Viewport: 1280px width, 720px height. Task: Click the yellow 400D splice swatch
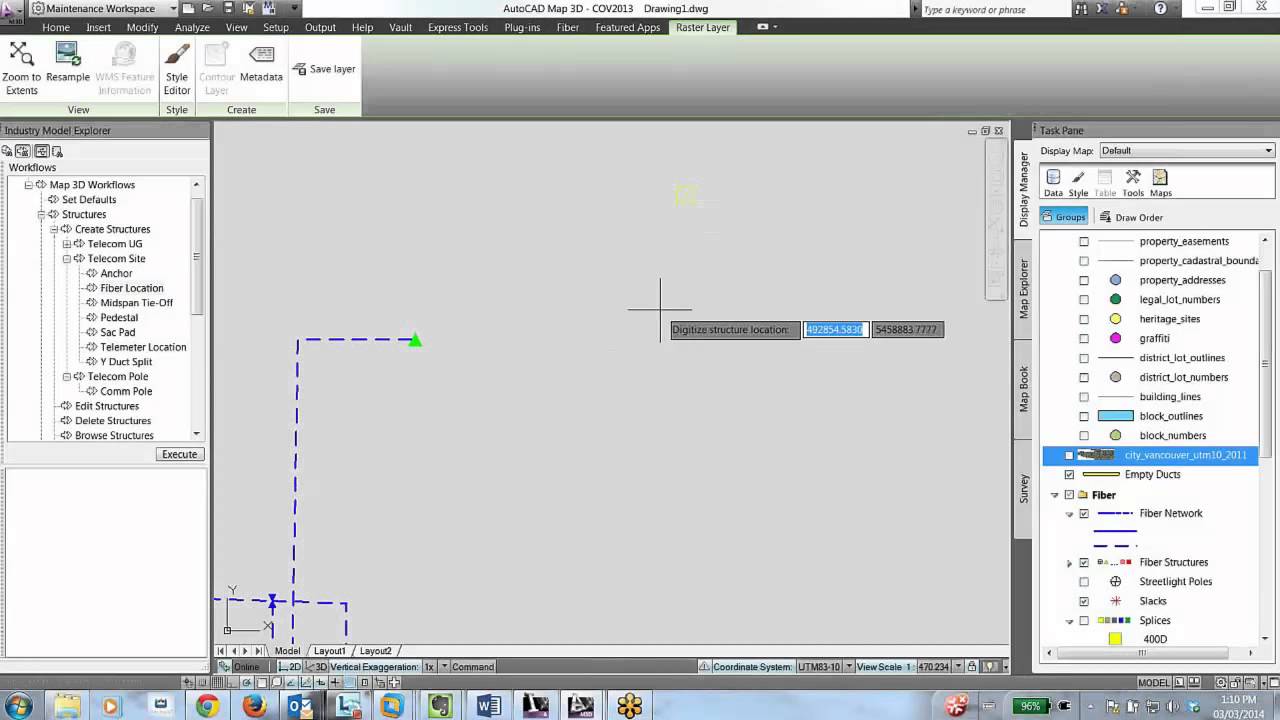(x=1115, y=640)
